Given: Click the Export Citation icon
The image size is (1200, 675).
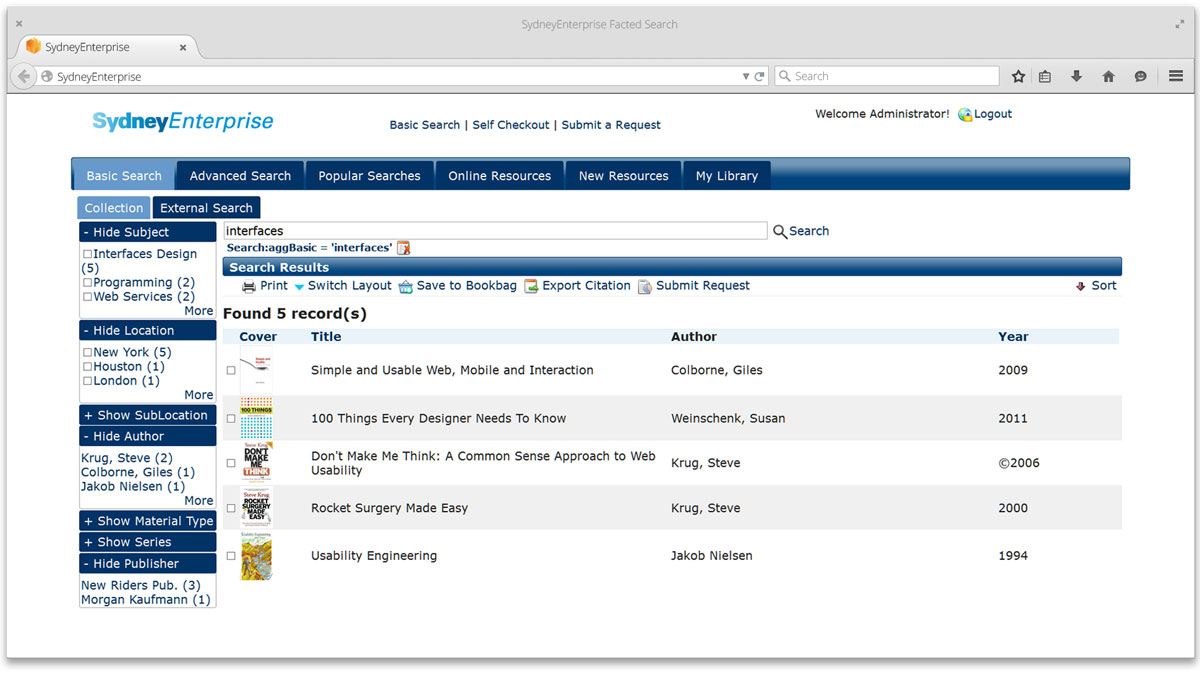Looking at the screenshot, I should (531, 286).
